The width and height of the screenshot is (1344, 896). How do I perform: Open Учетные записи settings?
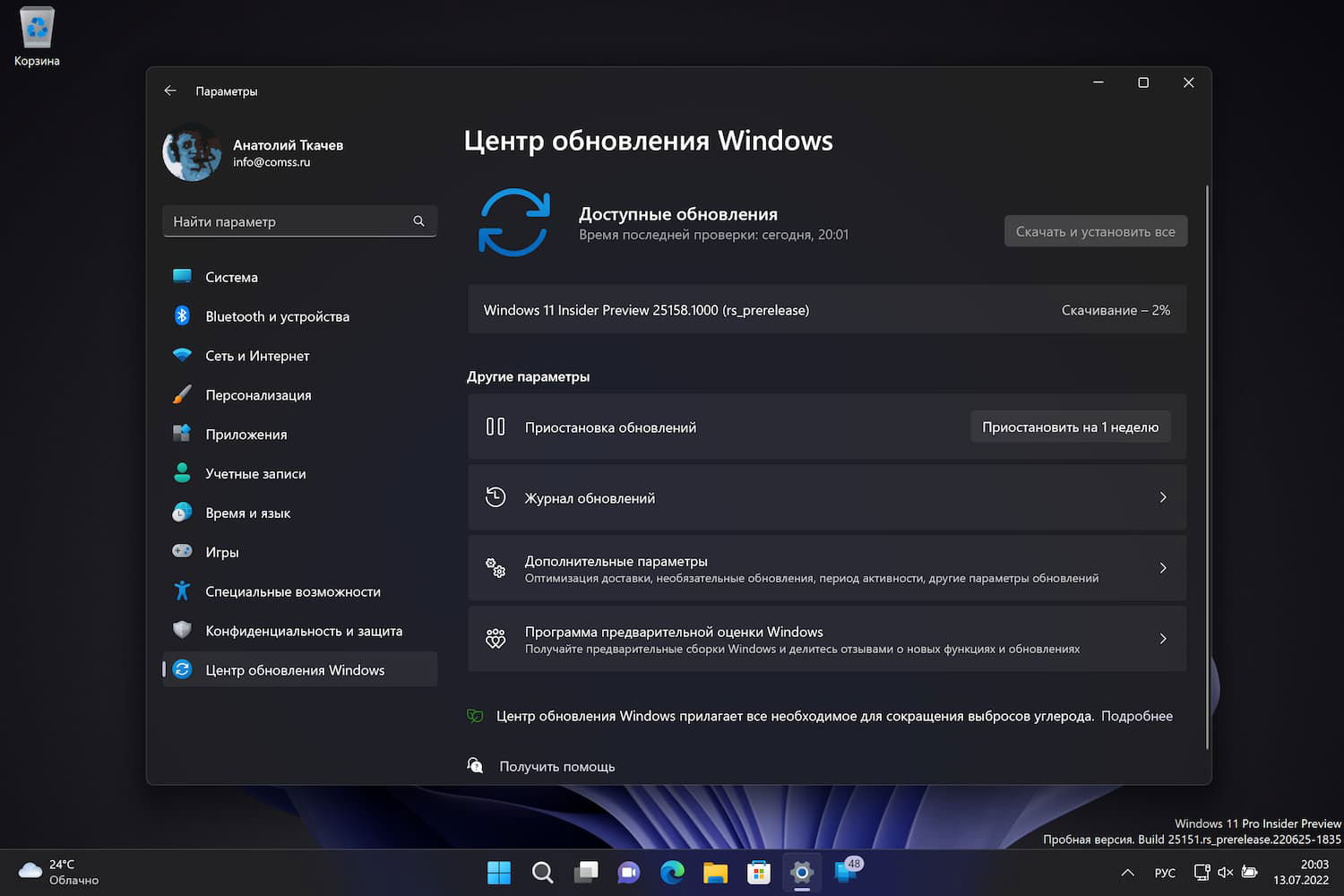255,473
